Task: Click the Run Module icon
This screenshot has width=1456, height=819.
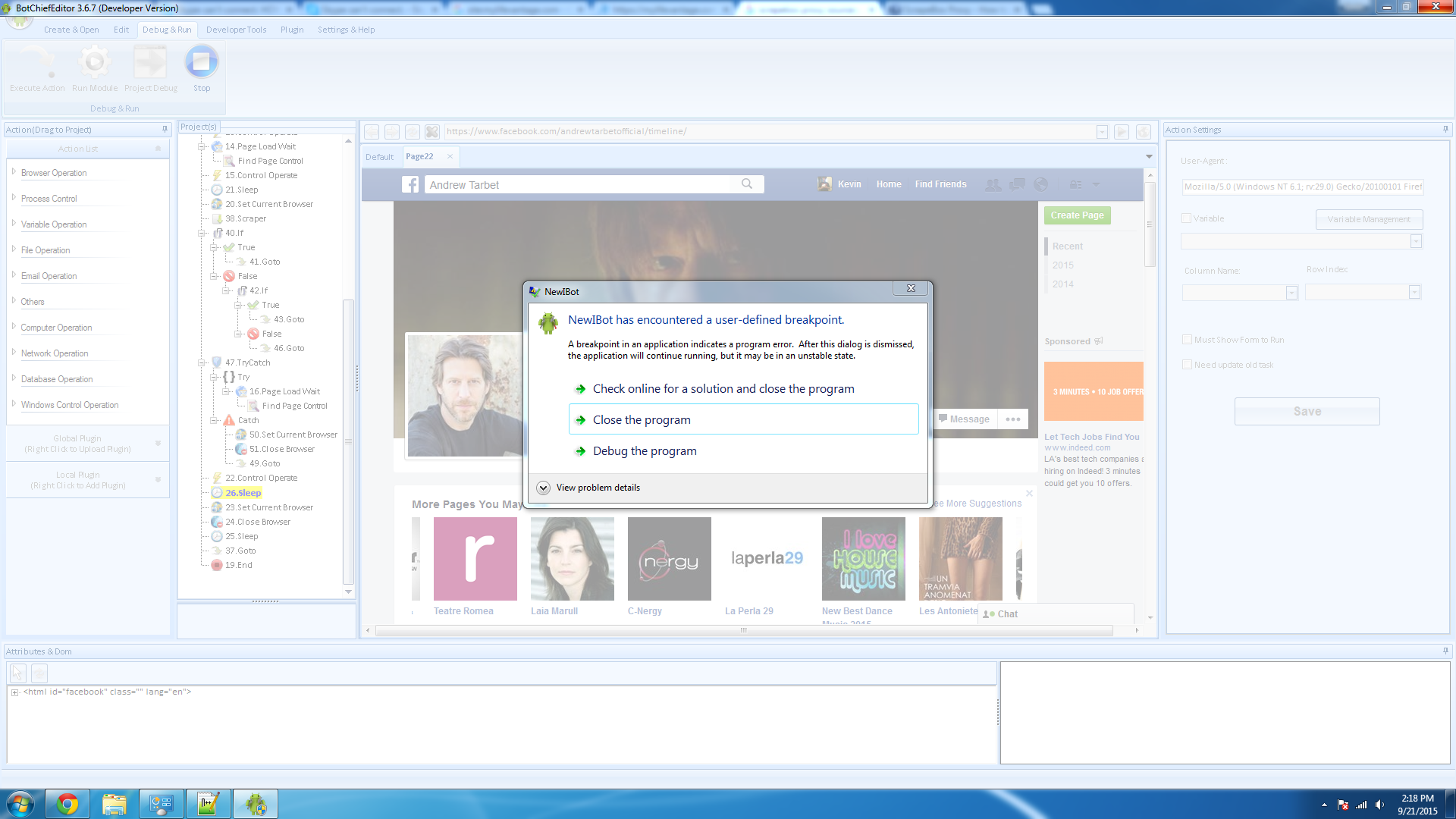Action: coord(95,62)
